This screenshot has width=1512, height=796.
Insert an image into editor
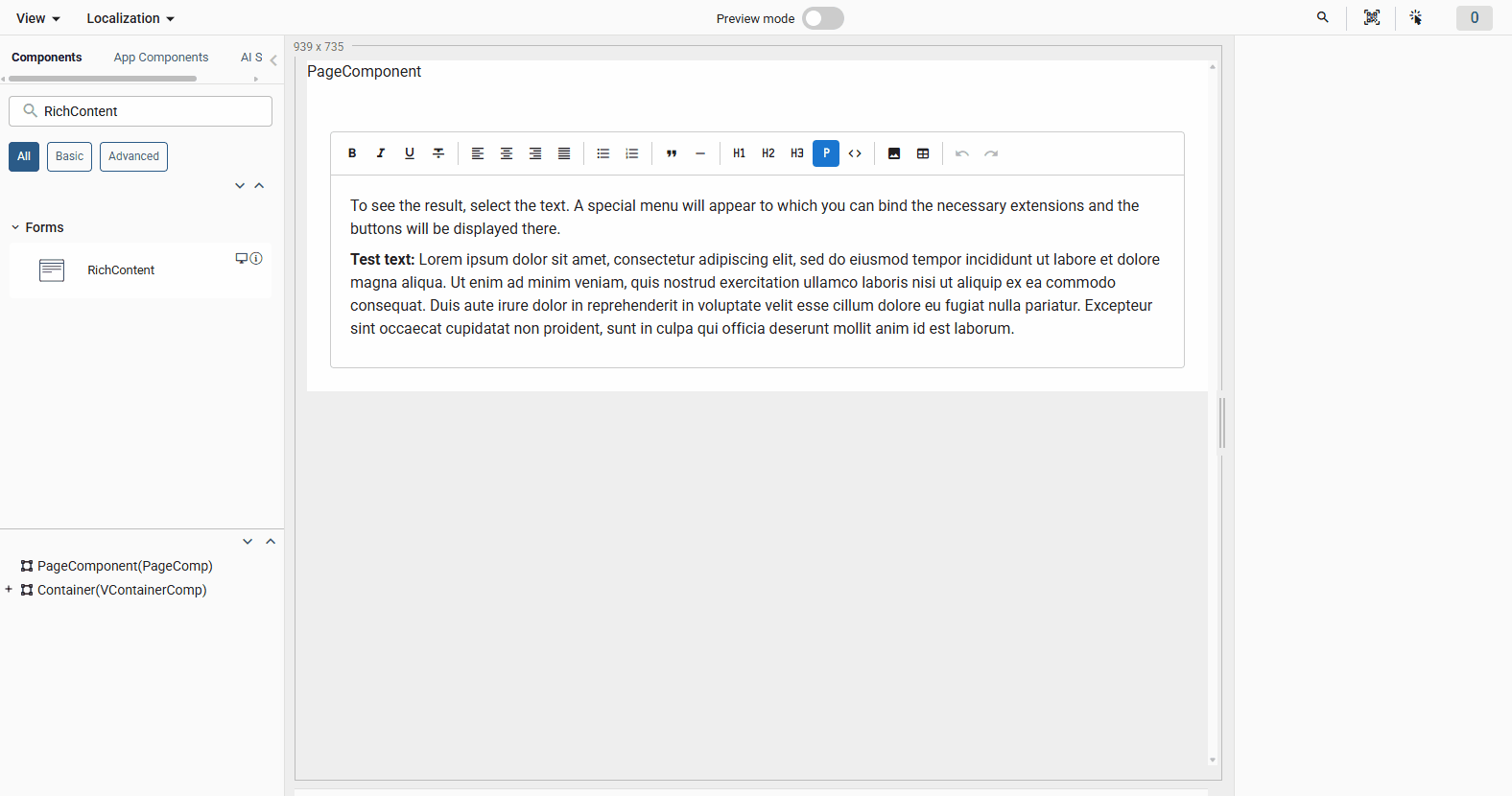(x=894, y=153)
